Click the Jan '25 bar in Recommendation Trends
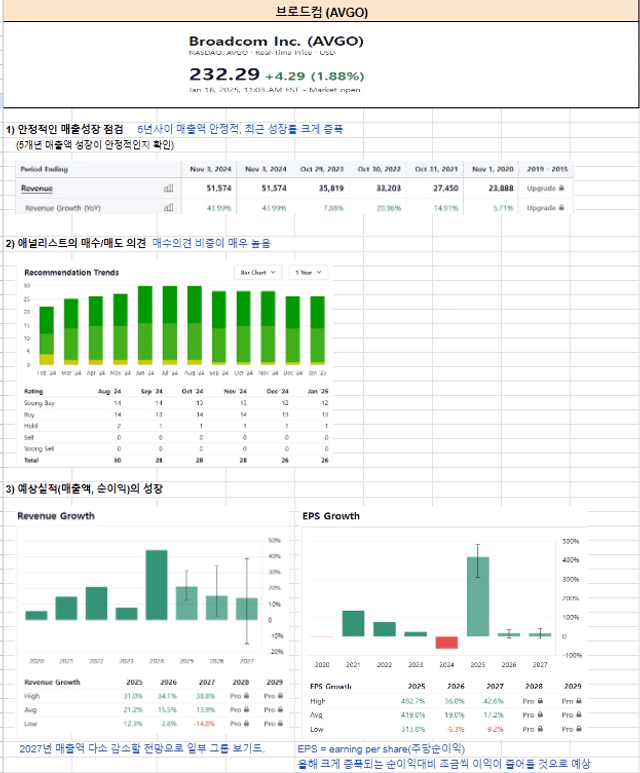 (318, 330)
